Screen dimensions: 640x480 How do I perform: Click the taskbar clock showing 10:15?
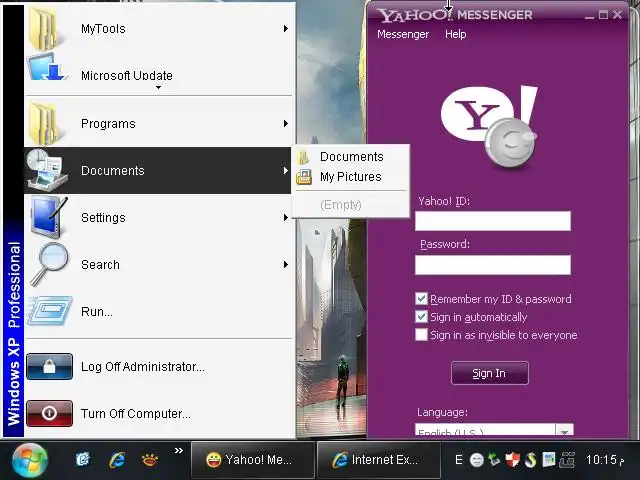[605, 460]
